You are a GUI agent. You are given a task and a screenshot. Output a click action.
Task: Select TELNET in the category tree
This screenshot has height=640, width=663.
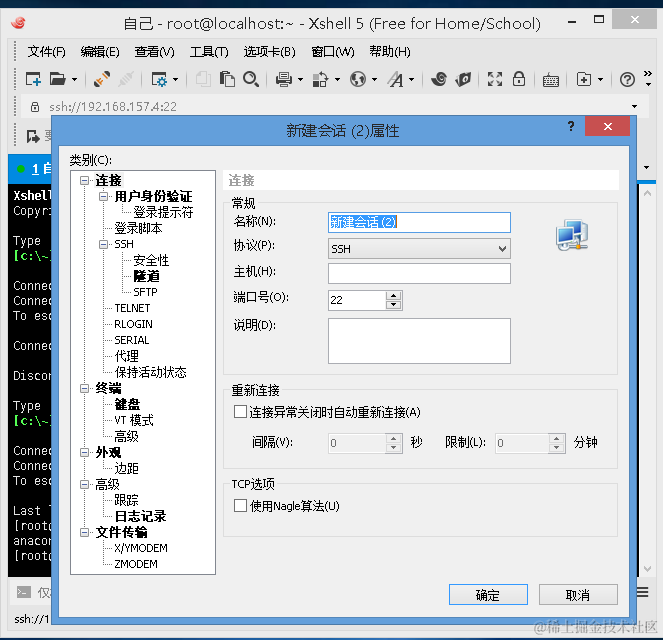pyautogui.click(x=132, y=308)
